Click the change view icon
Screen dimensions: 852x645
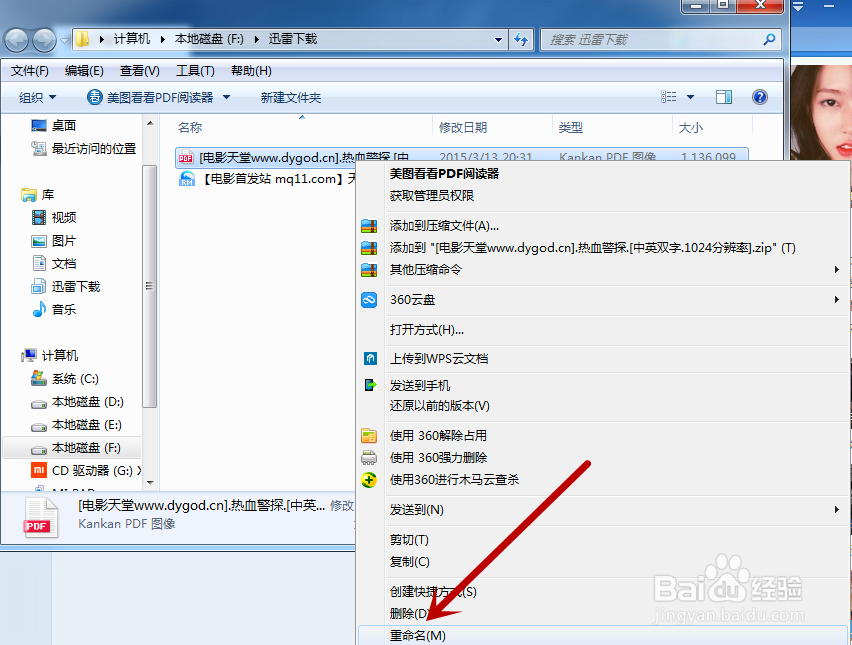(668, 97)
